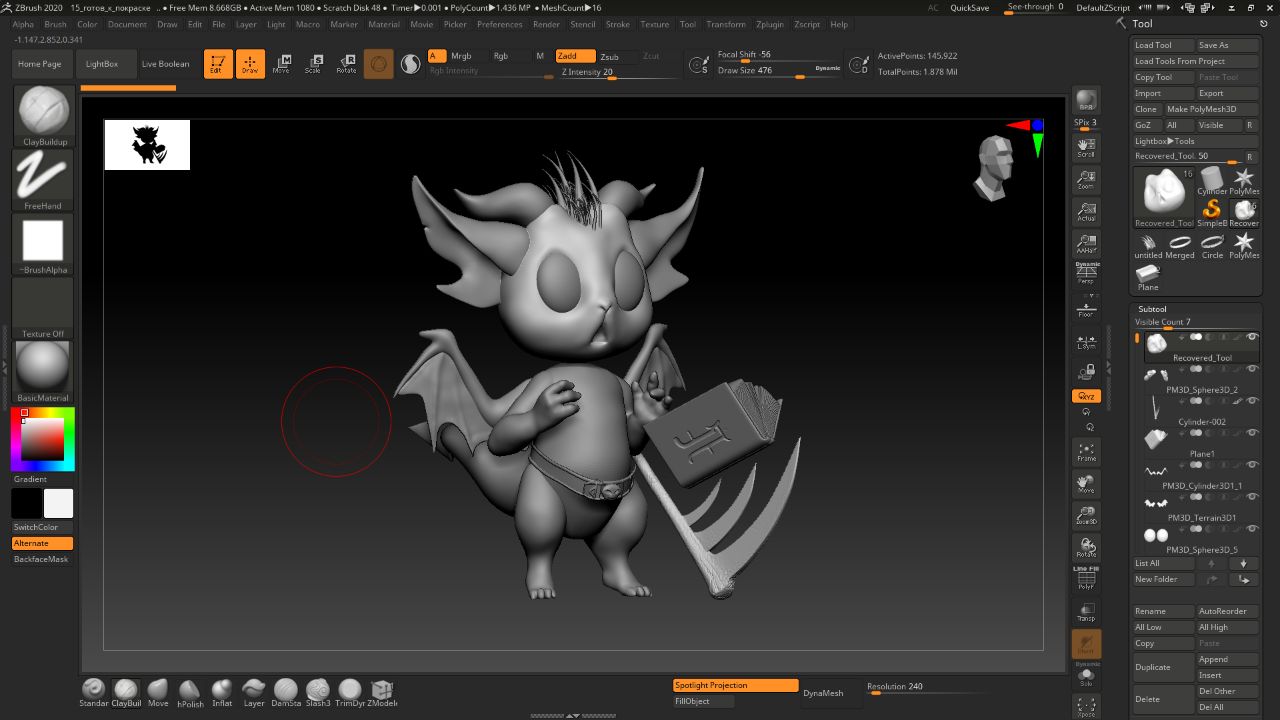Select the hPolish brush icon

[x=190, y=690]
